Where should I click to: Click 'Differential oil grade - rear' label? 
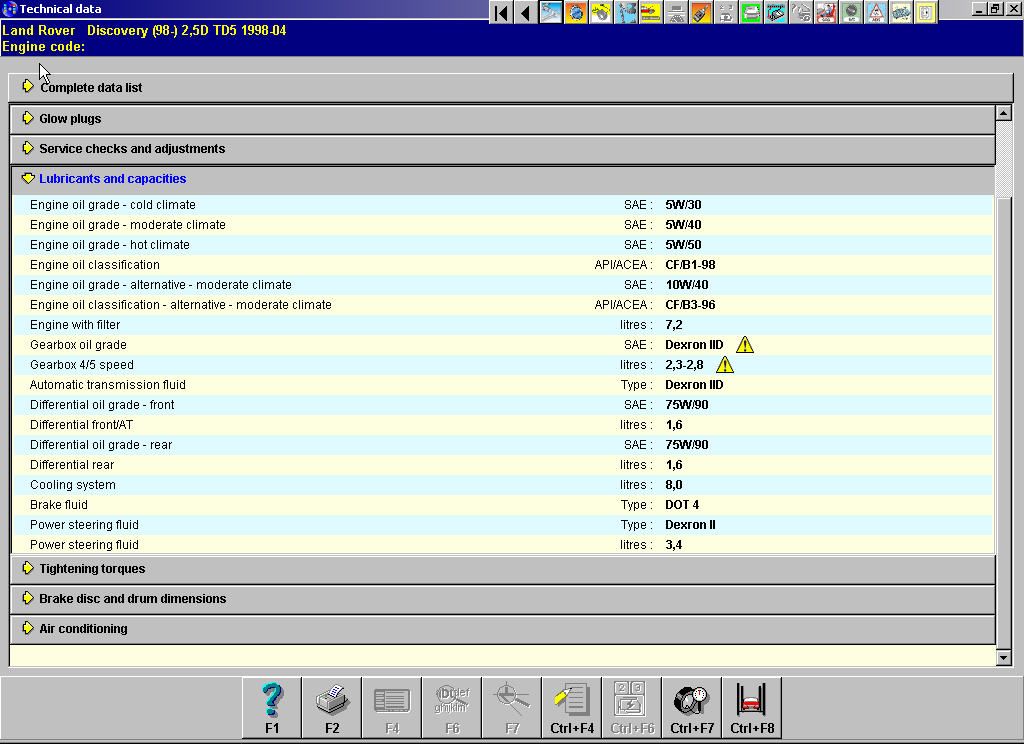pyautogui.click(x=101, y=445)
